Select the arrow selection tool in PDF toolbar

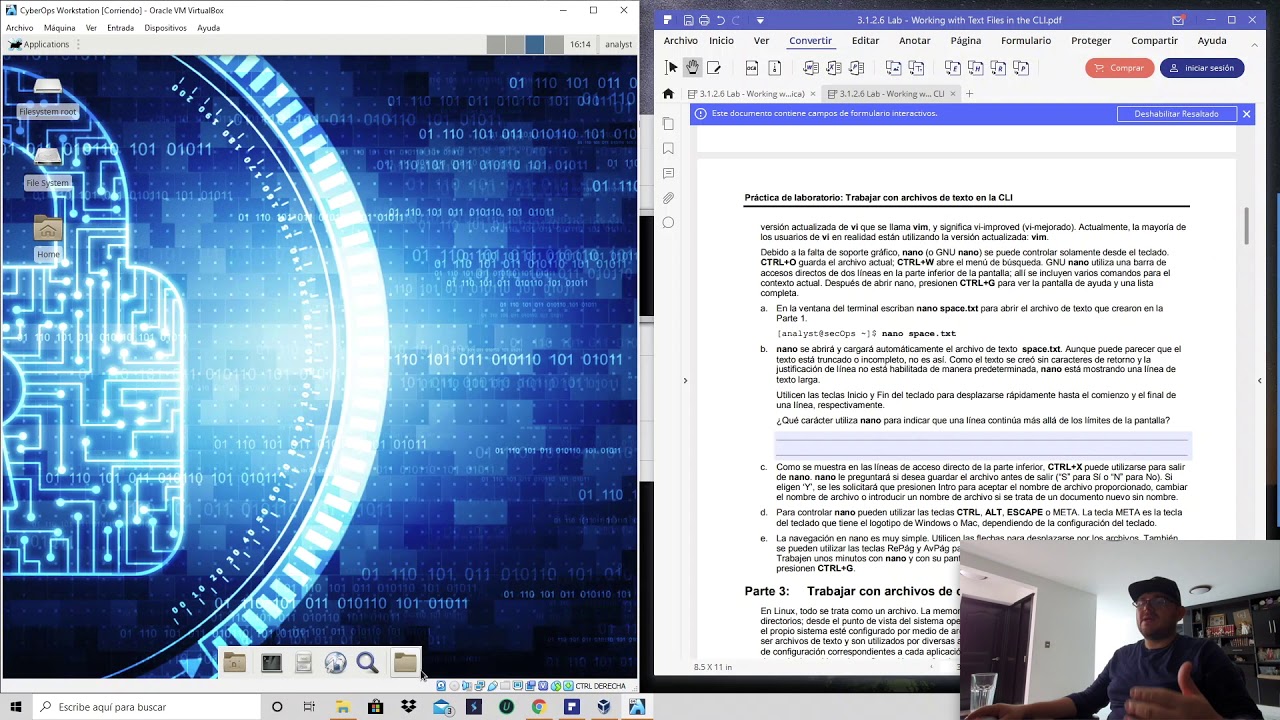(x=671, y=67)
